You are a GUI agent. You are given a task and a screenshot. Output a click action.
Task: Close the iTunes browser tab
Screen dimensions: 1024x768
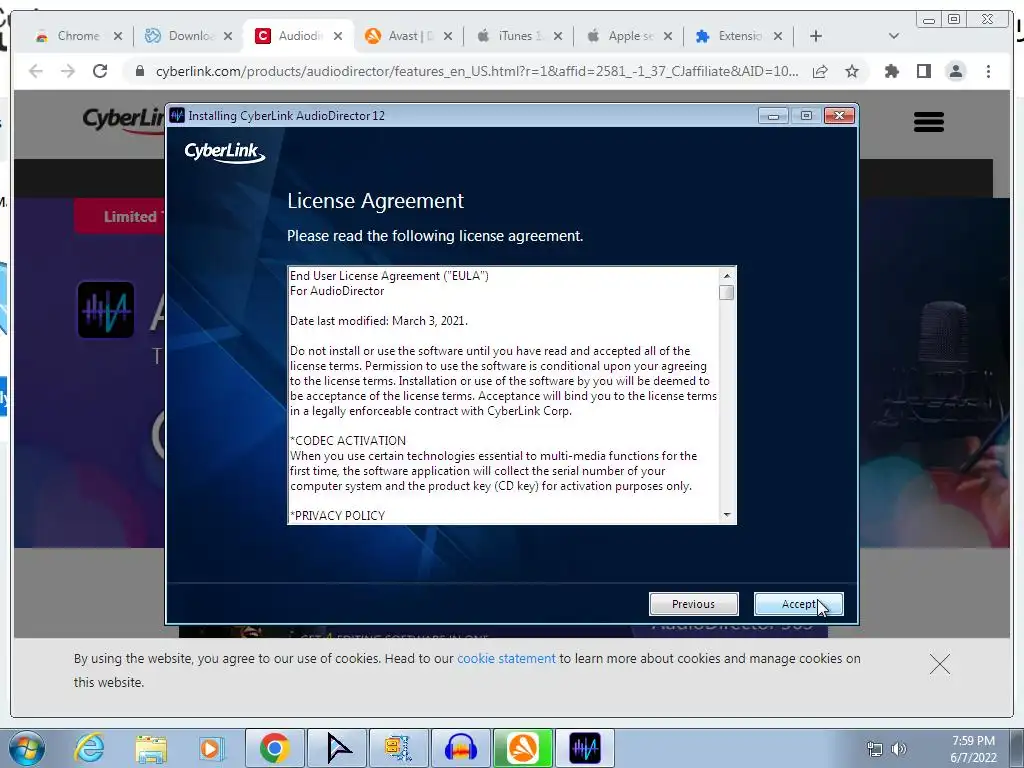[558, 36]
